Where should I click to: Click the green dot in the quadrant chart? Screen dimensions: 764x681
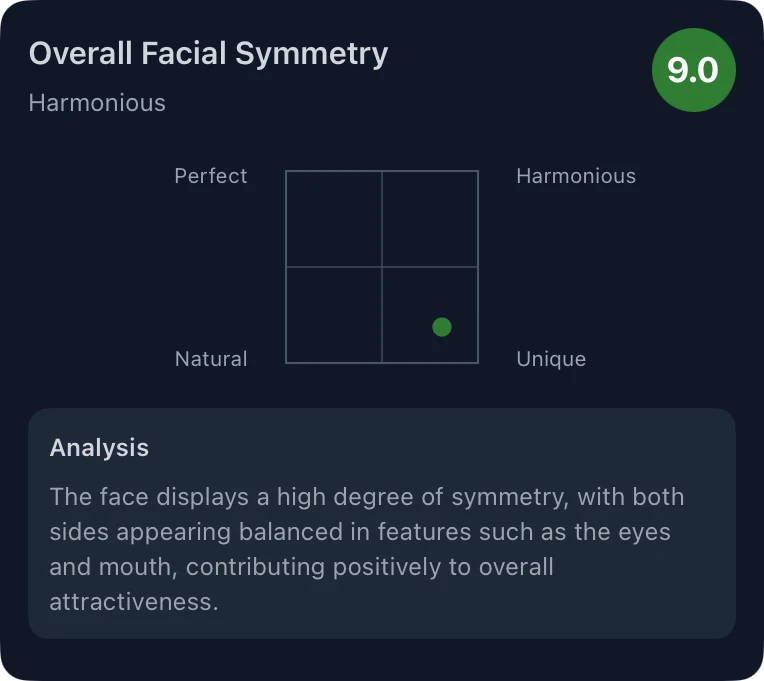point(442,327)
